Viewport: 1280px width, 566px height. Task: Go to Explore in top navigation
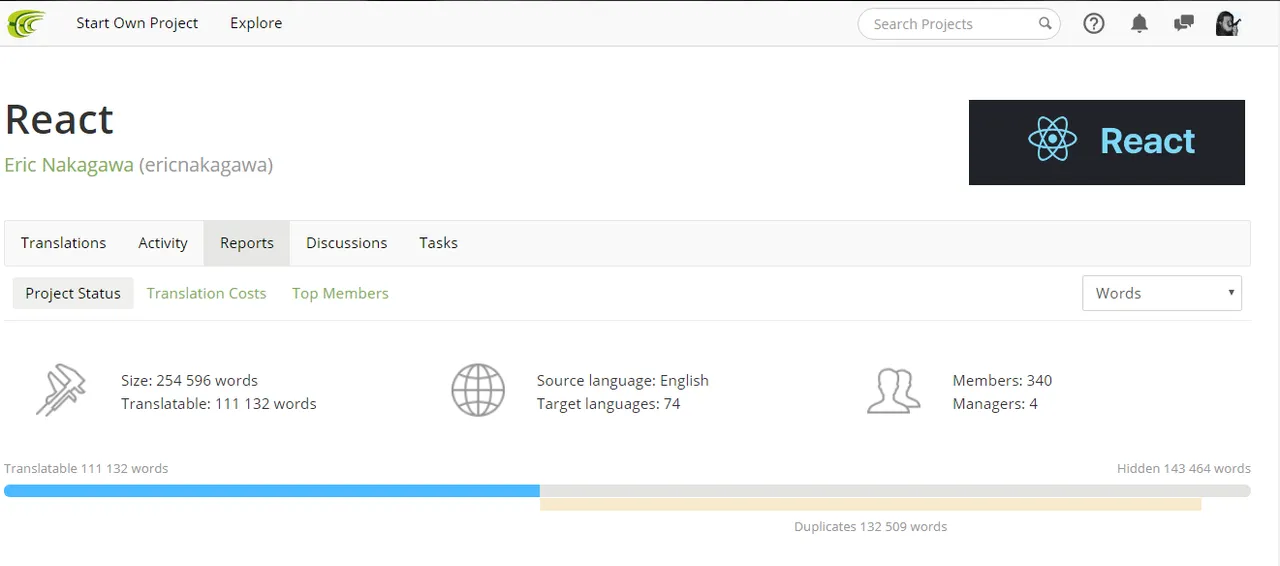(256, 23)
